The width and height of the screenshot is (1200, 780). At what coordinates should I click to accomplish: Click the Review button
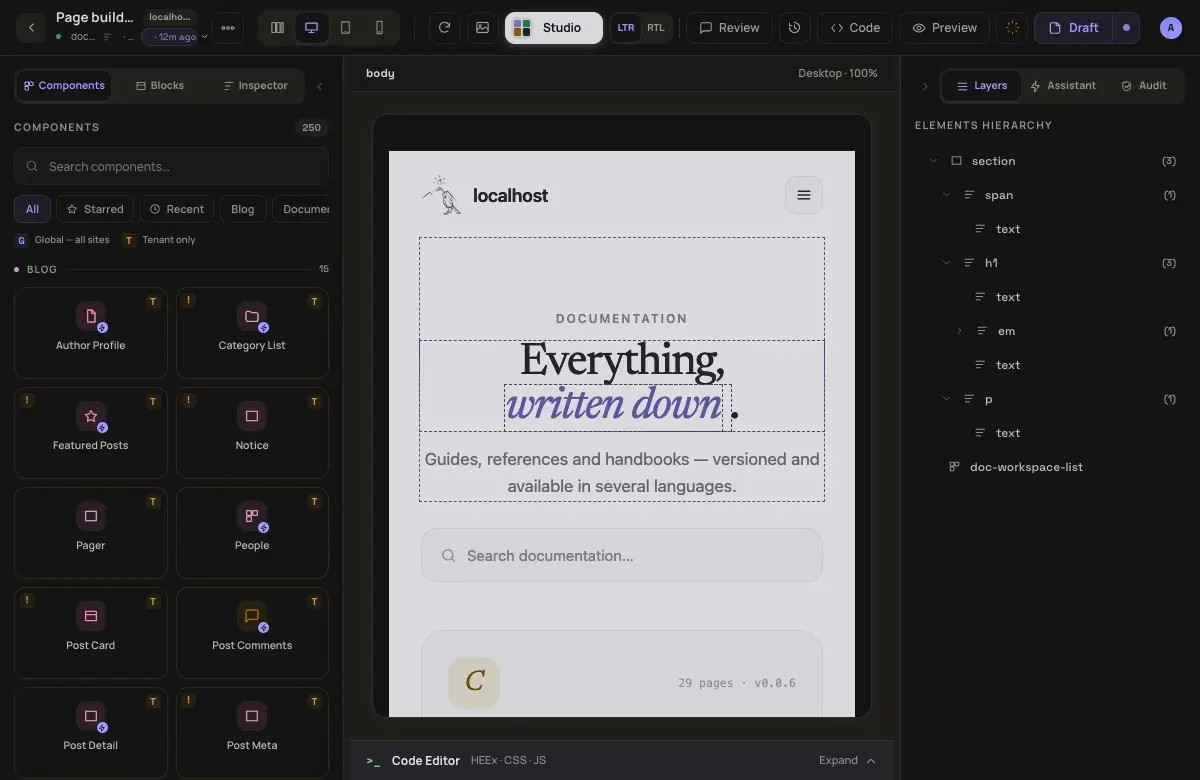coord(729,28)
